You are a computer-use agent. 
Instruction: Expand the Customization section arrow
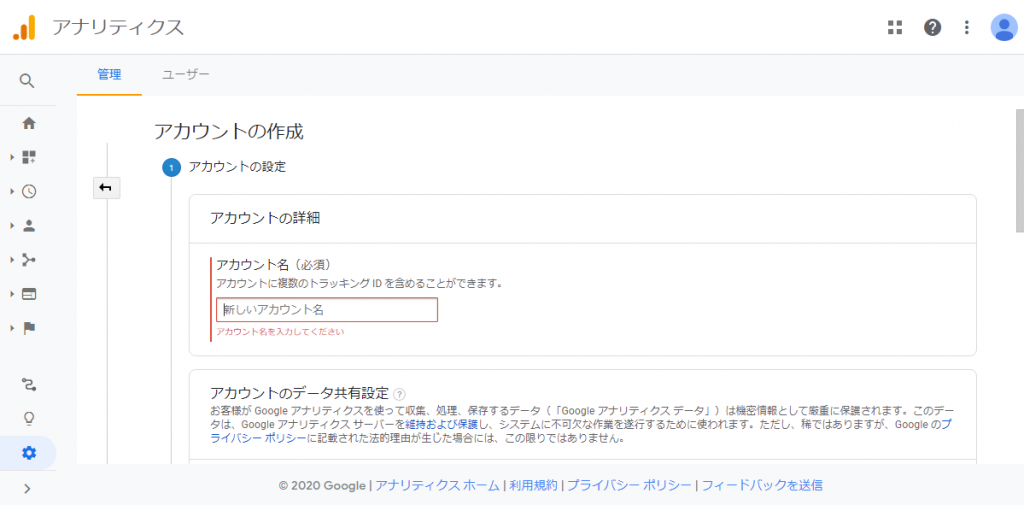(x=12, y=157)
